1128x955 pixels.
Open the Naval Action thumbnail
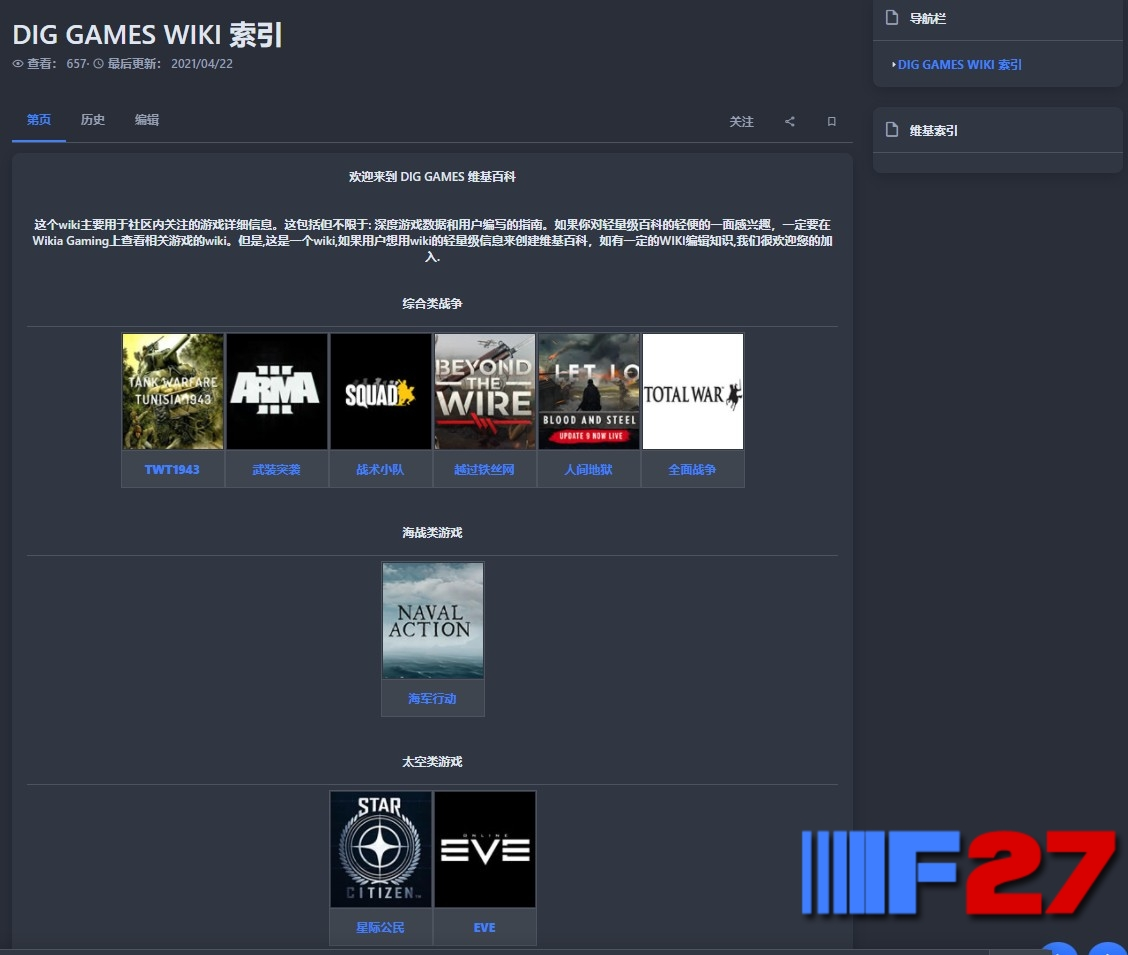coord(433,621)
